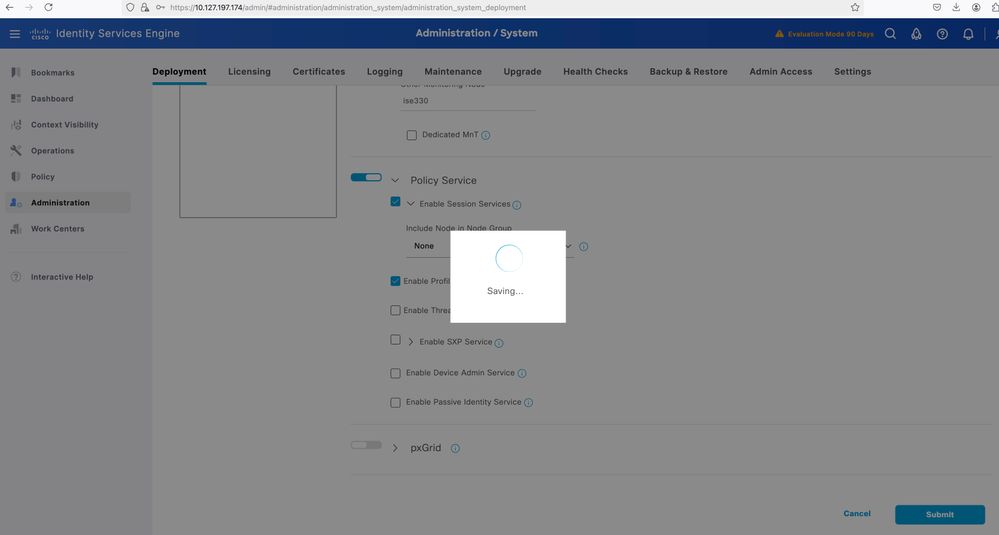Click info icon beside Node Group dropdown
The image size is (999, 535).
(584, 246)
